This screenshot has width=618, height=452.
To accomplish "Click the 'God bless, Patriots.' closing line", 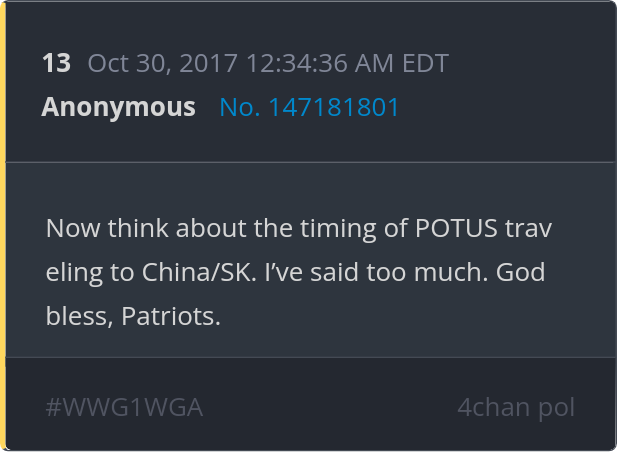I will point(296,294).
